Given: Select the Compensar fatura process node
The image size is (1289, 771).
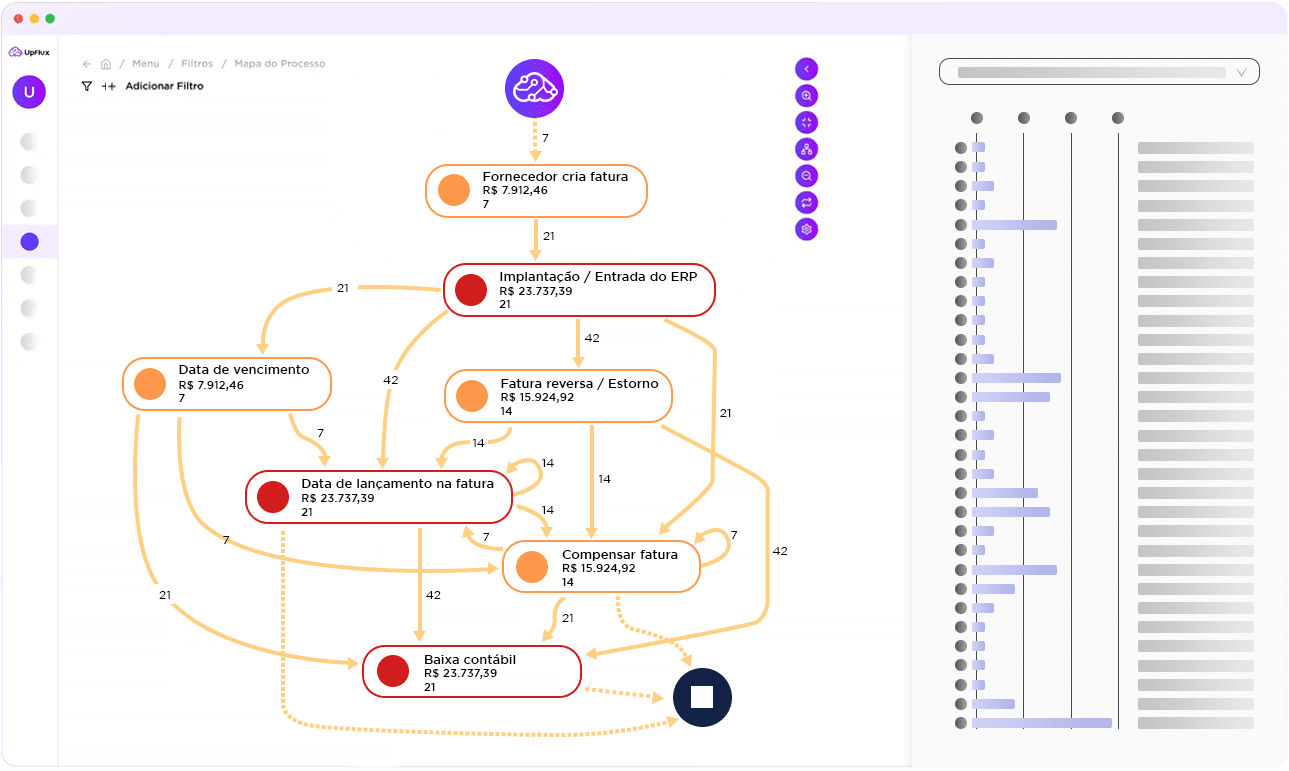Looking at the screenshot, I should coord(601,566).
